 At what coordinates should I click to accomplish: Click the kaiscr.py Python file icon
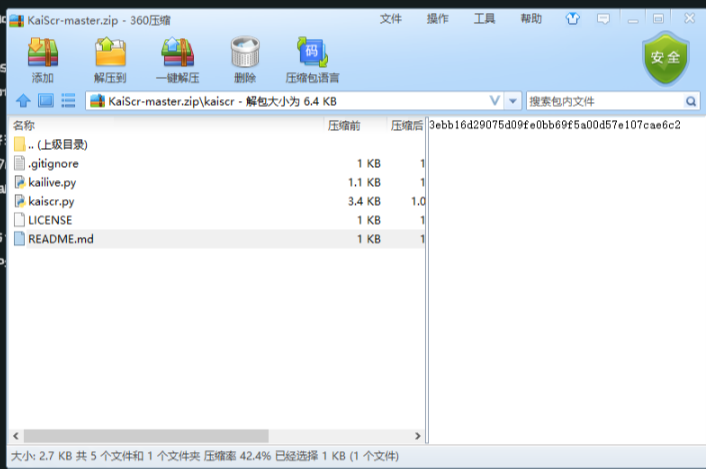[x=19, y=201]
